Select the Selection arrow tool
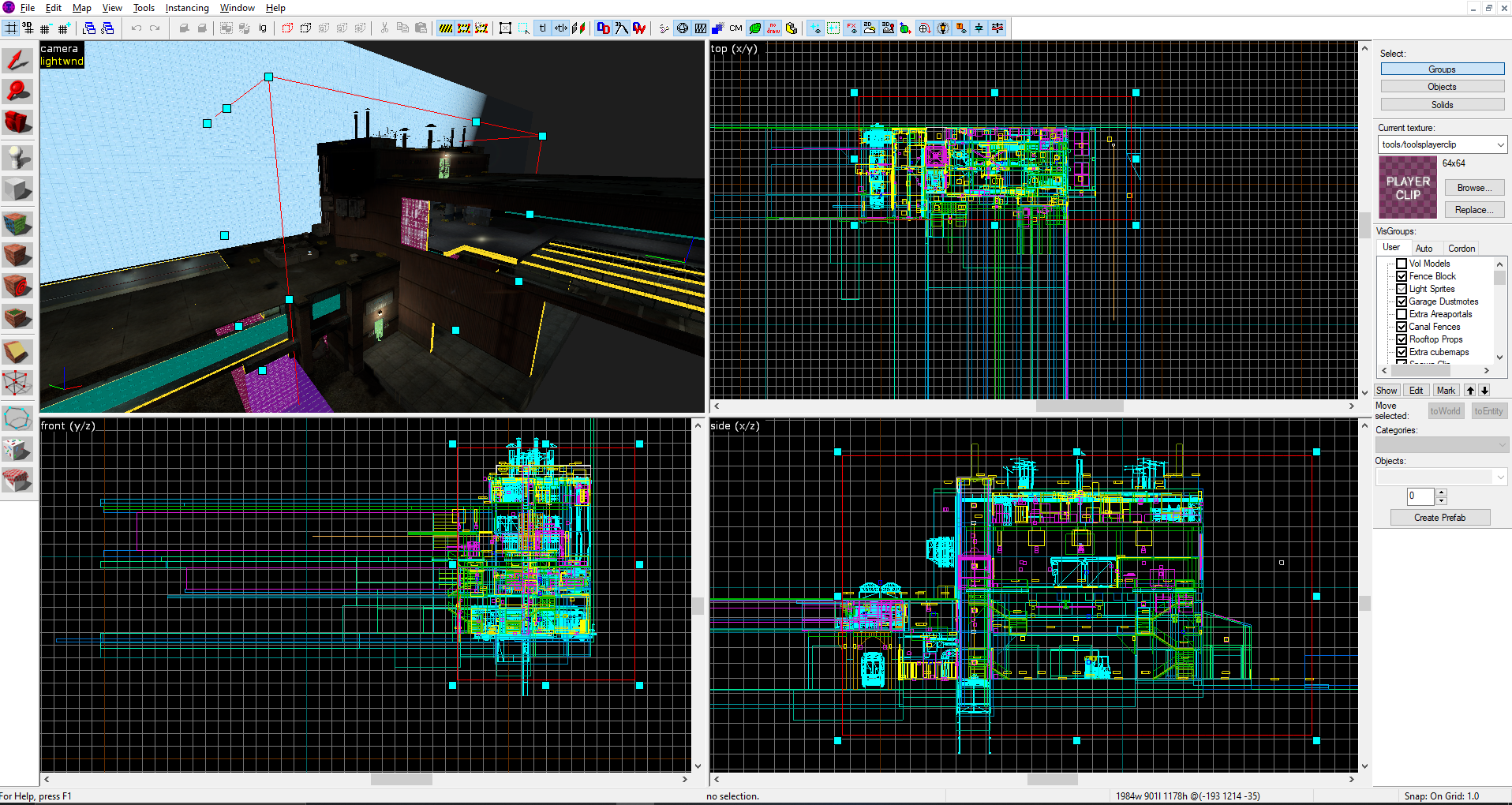This screenshot has height=805, width=1512. click(18, 61)
